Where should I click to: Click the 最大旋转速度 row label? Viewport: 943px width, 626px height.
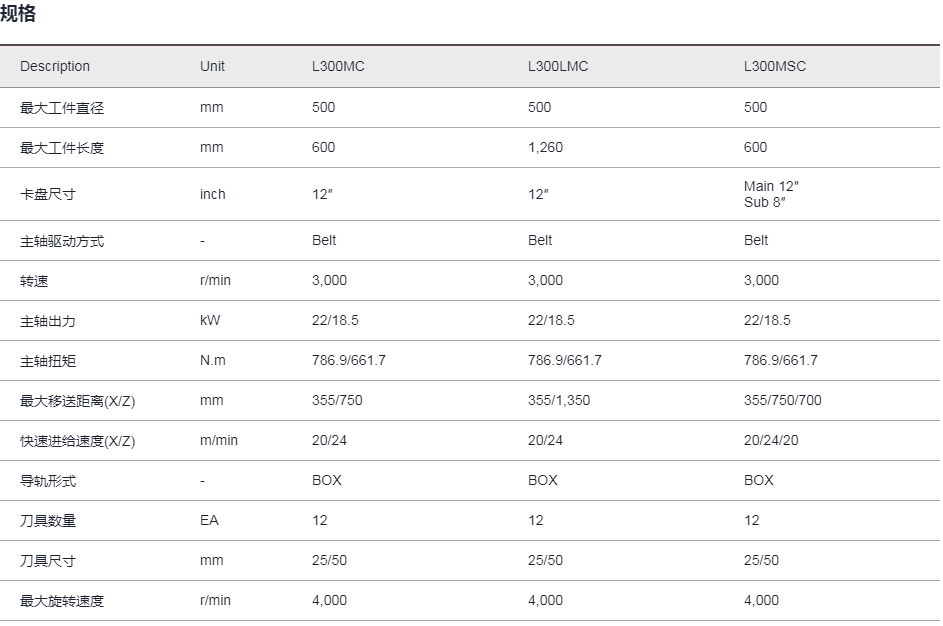click(x=62, y=601)
